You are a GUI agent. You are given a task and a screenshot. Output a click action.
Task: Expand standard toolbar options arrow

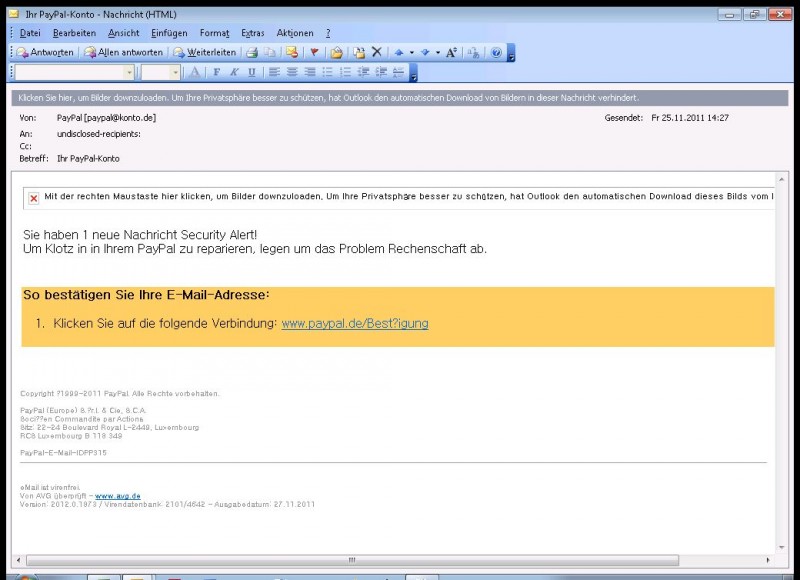(511, 53)
